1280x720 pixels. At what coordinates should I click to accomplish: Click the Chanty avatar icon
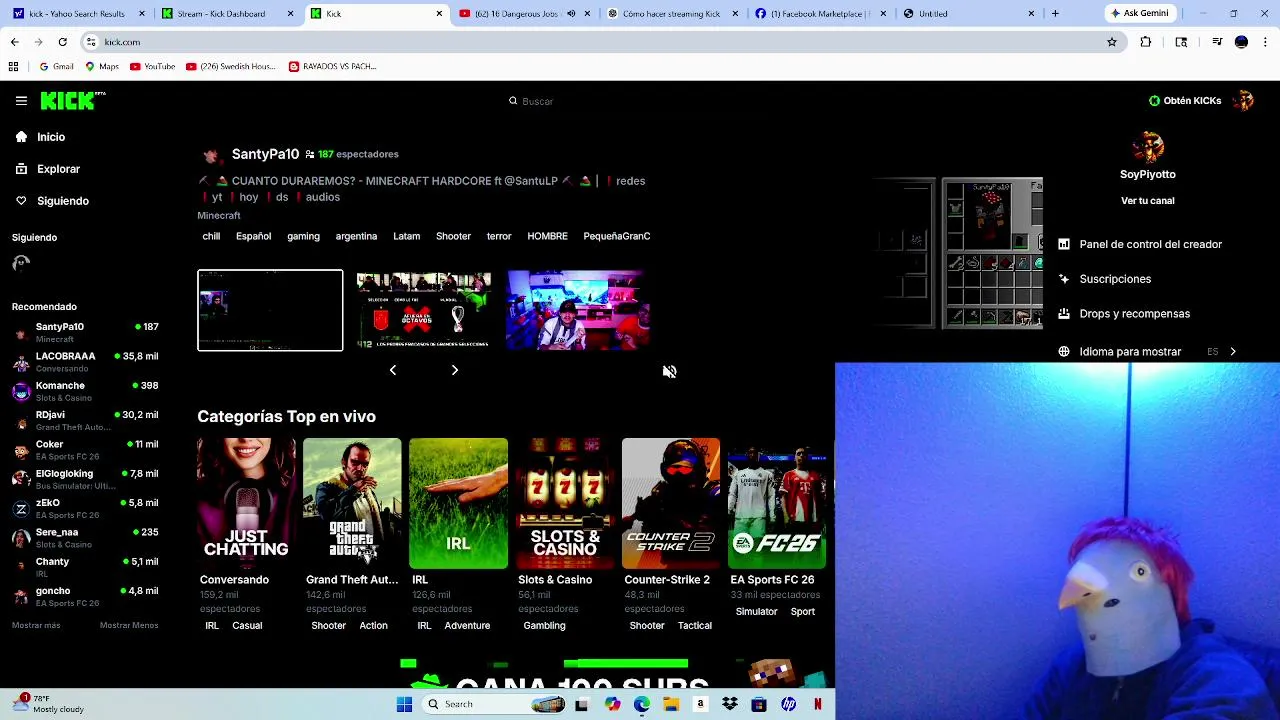pos(21,567)
